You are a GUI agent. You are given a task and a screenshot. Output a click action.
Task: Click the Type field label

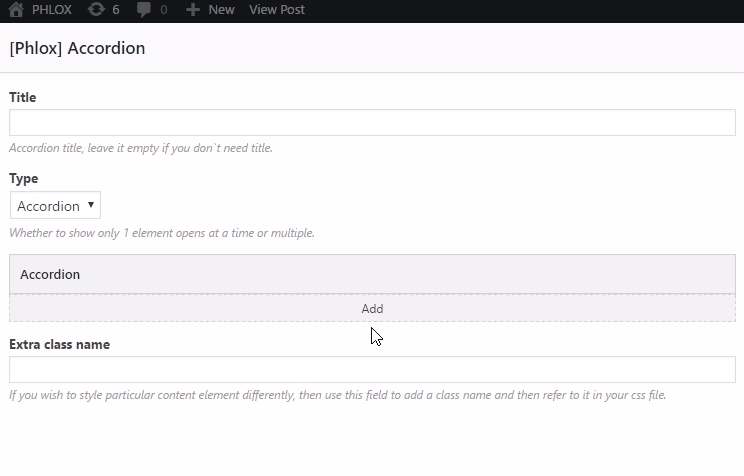[23, 179]
